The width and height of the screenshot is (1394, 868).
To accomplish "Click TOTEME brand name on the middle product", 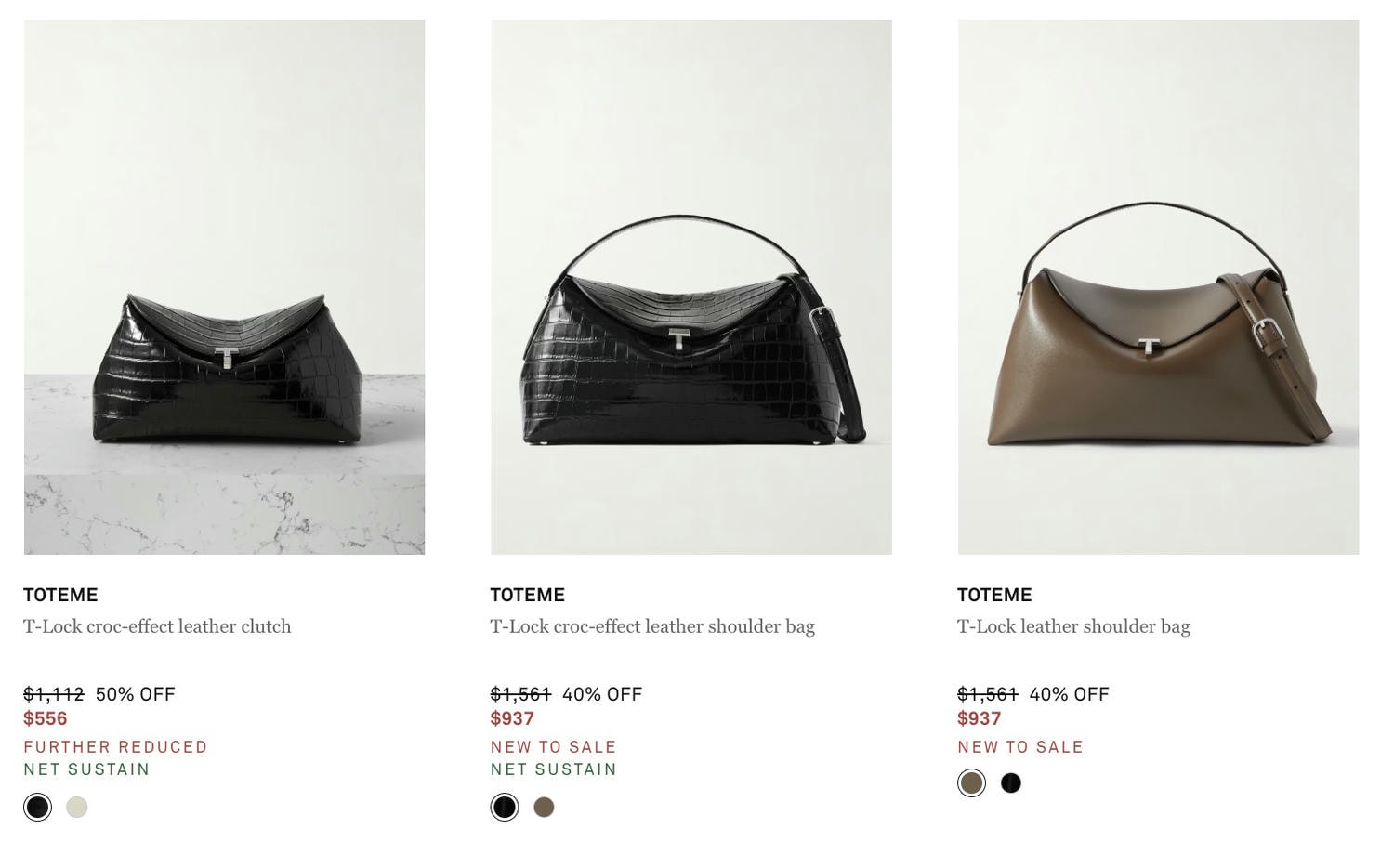I will (527, 595).
